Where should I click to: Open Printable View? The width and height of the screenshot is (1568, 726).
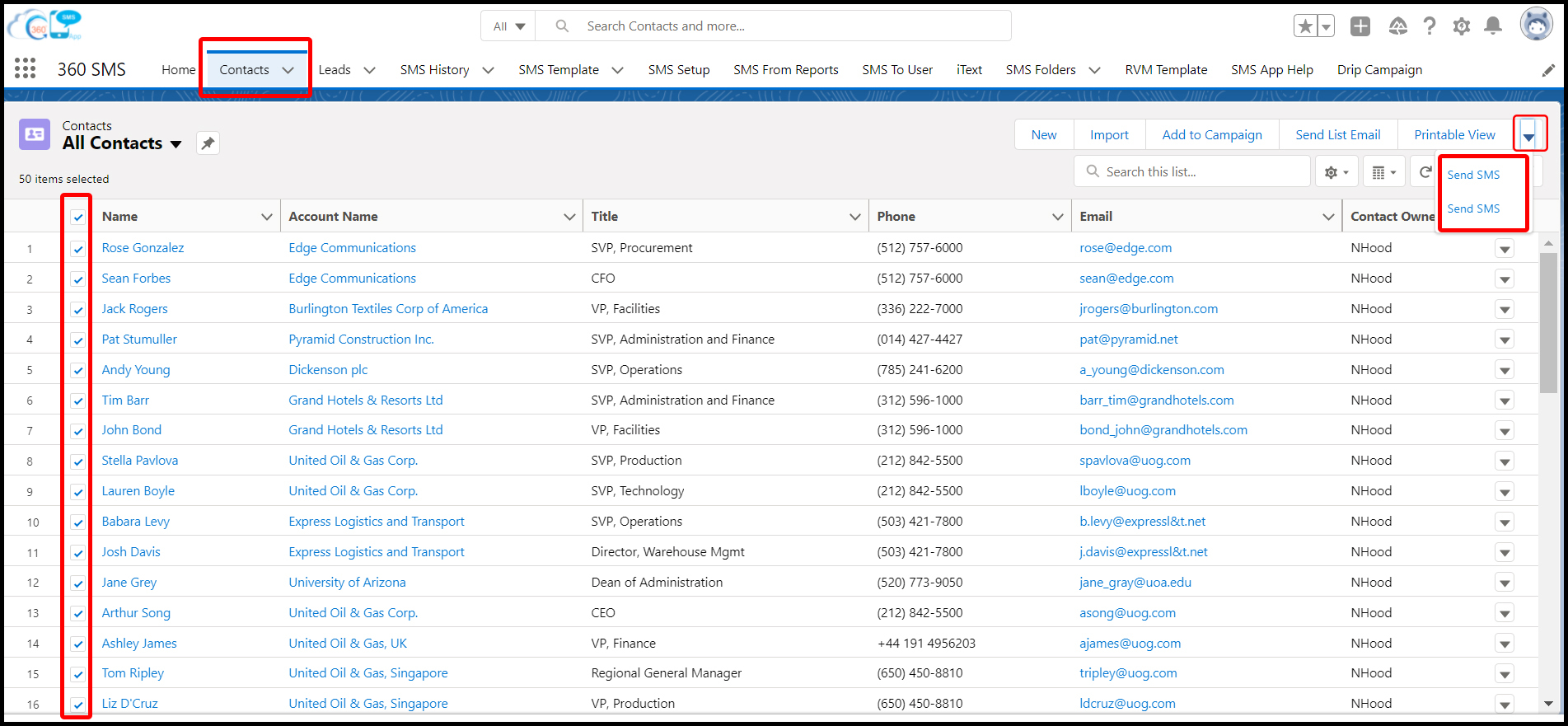(1455, 135)
